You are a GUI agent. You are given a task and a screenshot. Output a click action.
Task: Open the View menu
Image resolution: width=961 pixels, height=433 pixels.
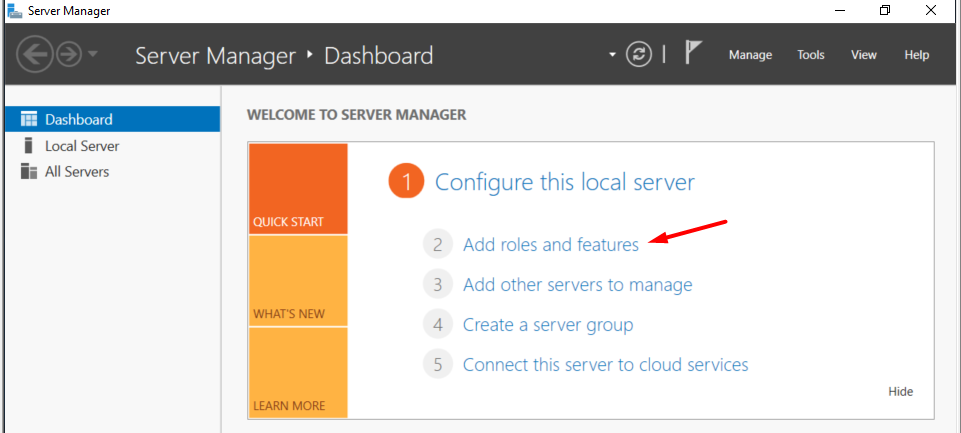click(864, 55)
